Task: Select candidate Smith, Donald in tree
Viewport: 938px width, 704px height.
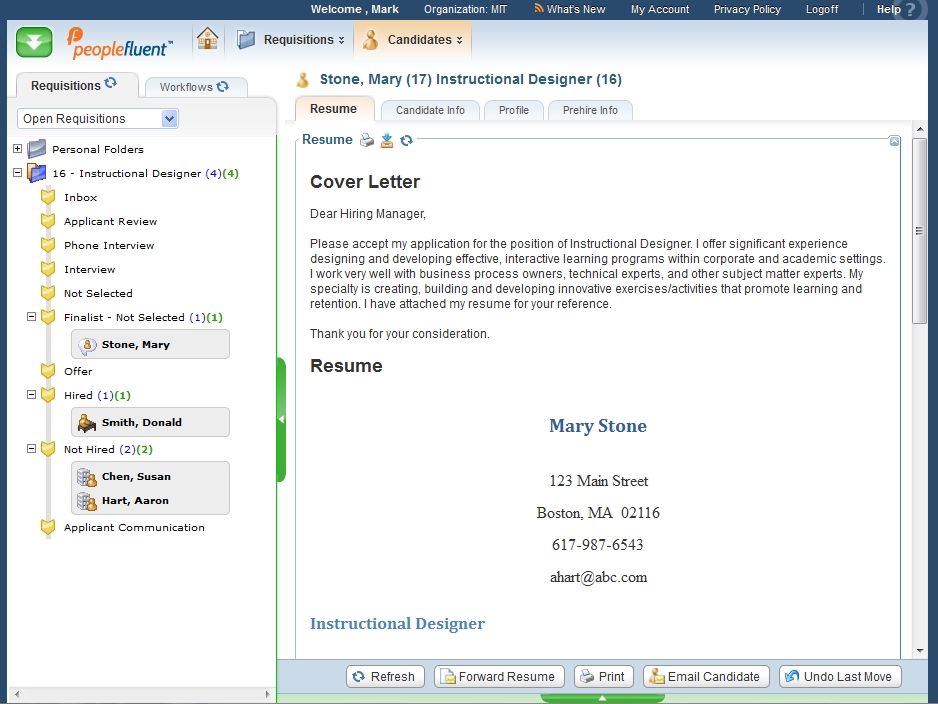Action: pos(141,422)
